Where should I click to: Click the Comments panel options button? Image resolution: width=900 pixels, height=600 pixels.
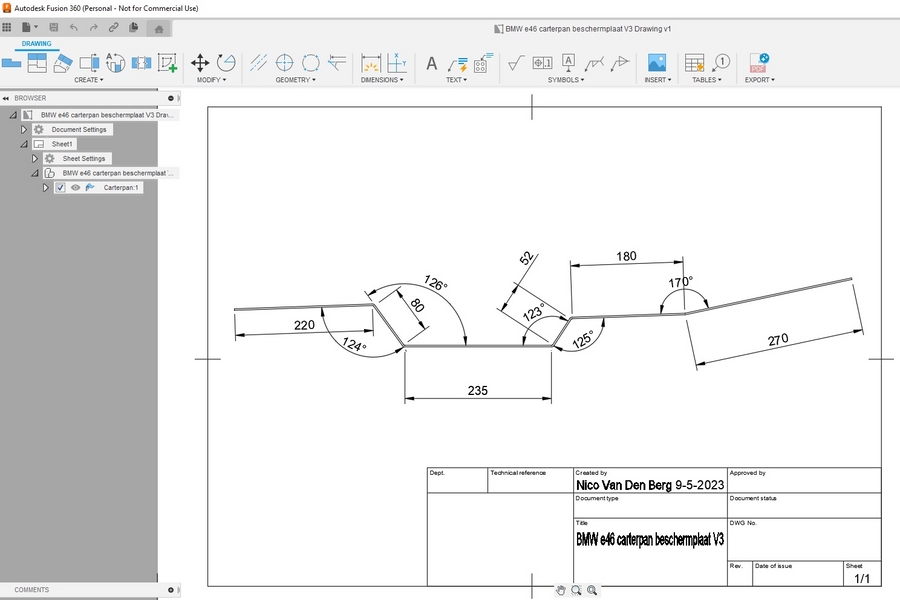click(170, 590)
